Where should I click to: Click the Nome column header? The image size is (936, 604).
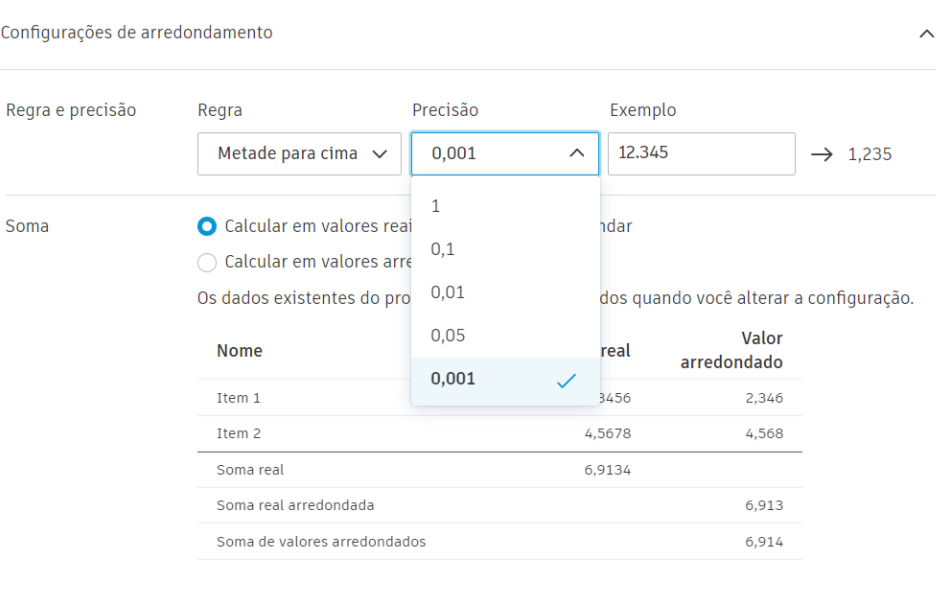click(x=238, y=351)
